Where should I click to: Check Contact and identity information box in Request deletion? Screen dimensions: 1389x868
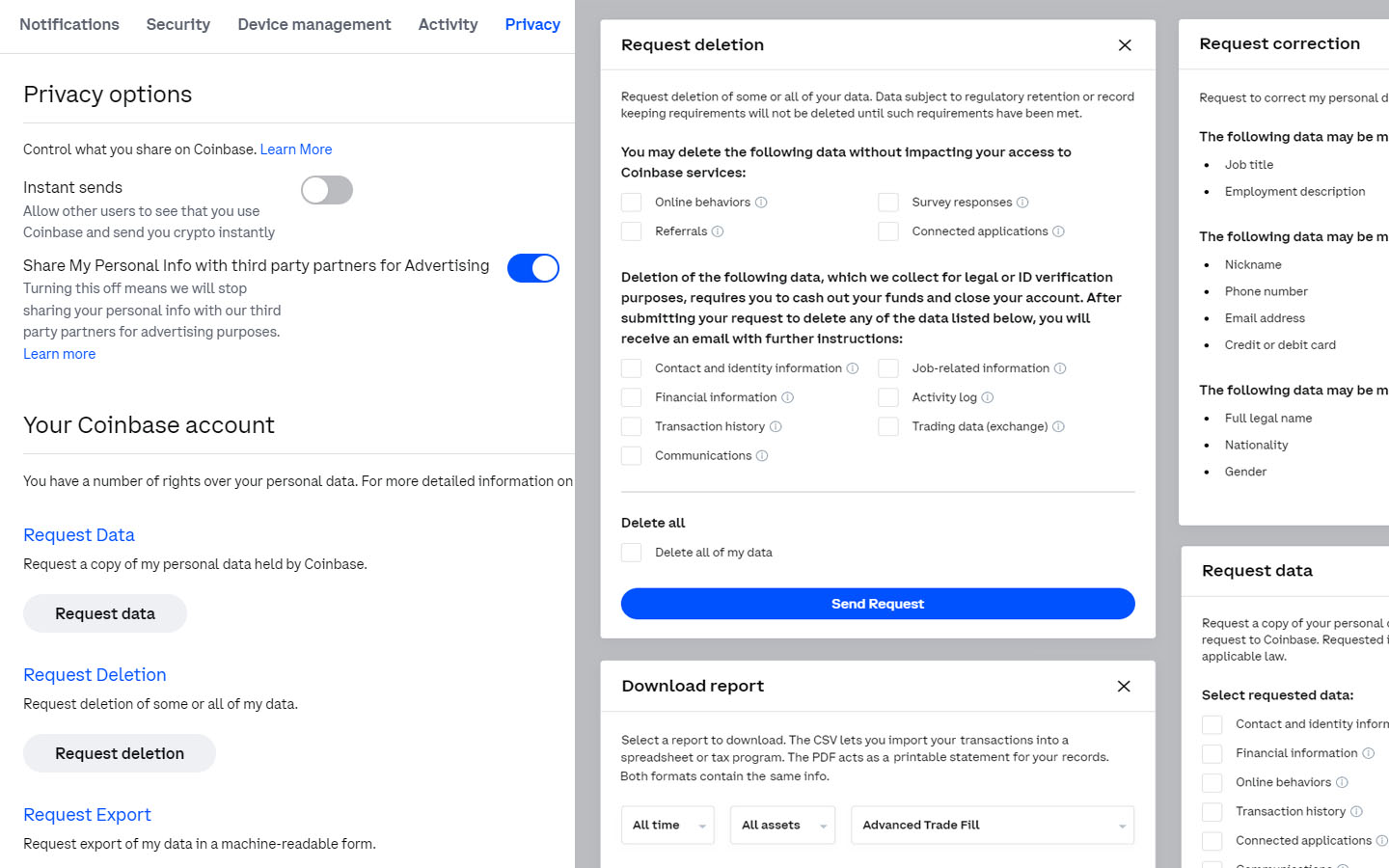tap(632, 368)
